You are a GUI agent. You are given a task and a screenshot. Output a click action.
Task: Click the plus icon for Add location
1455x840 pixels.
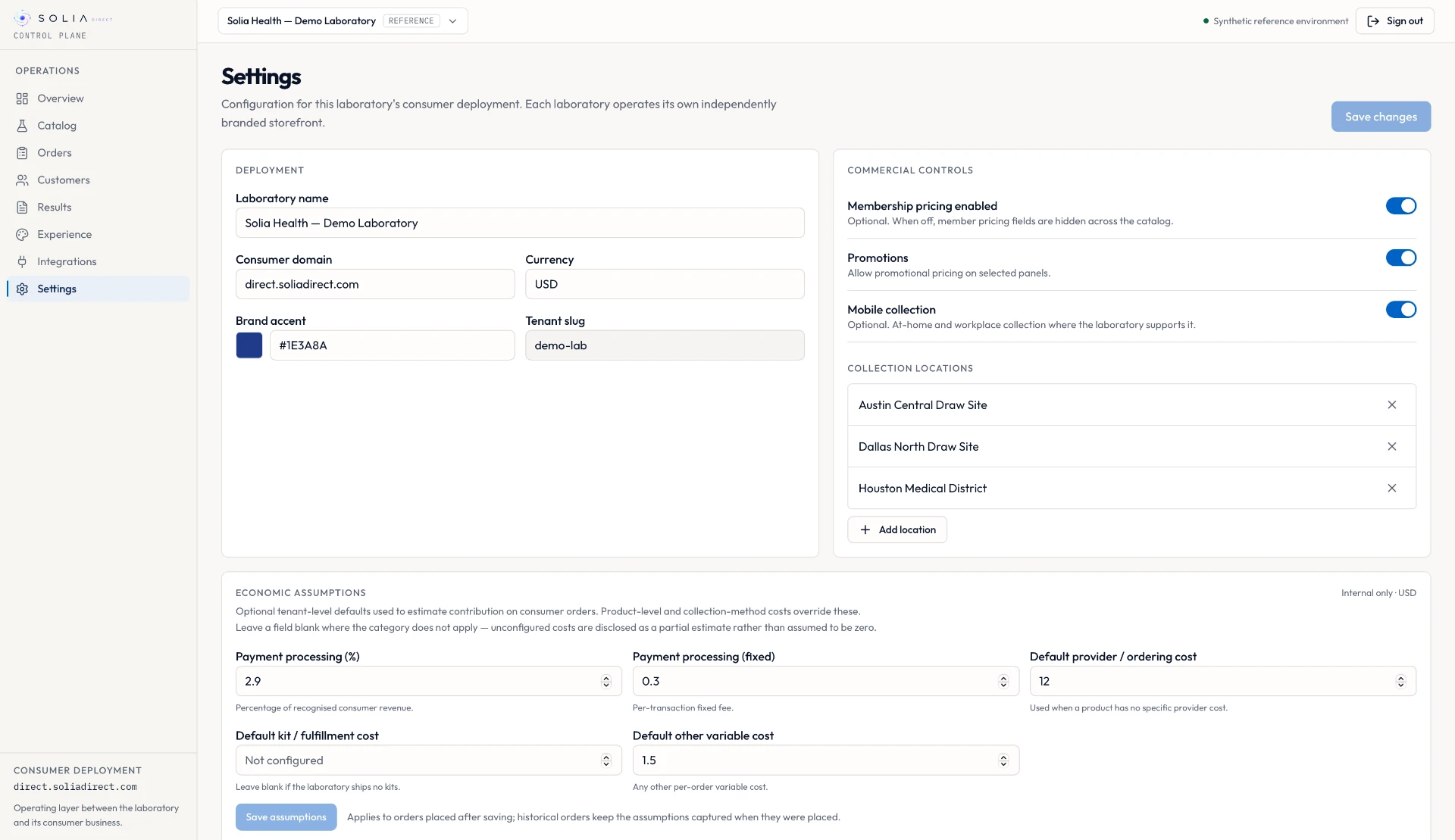865,530
